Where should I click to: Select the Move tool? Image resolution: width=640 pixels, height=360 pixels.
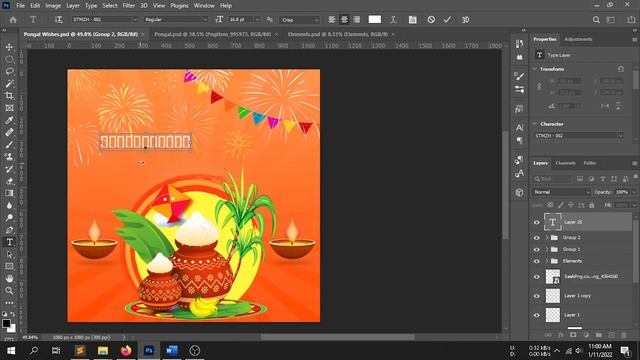click(9, 47)
